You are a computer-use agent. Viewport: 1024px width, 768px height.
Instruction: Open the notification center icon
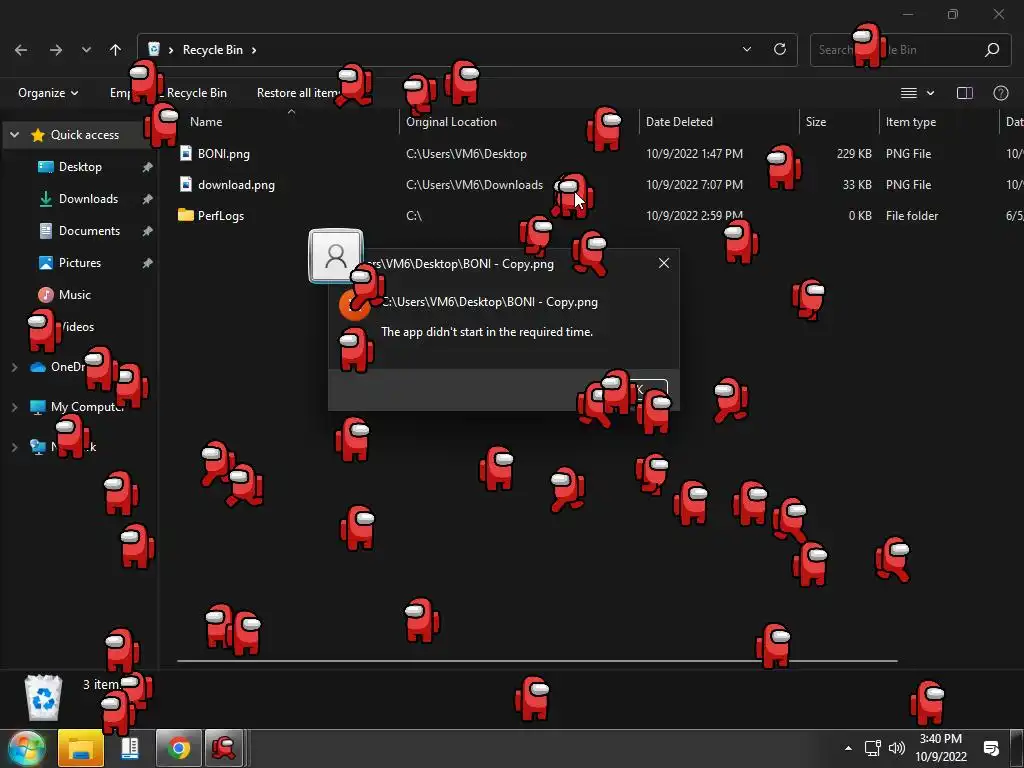(991, 748)
